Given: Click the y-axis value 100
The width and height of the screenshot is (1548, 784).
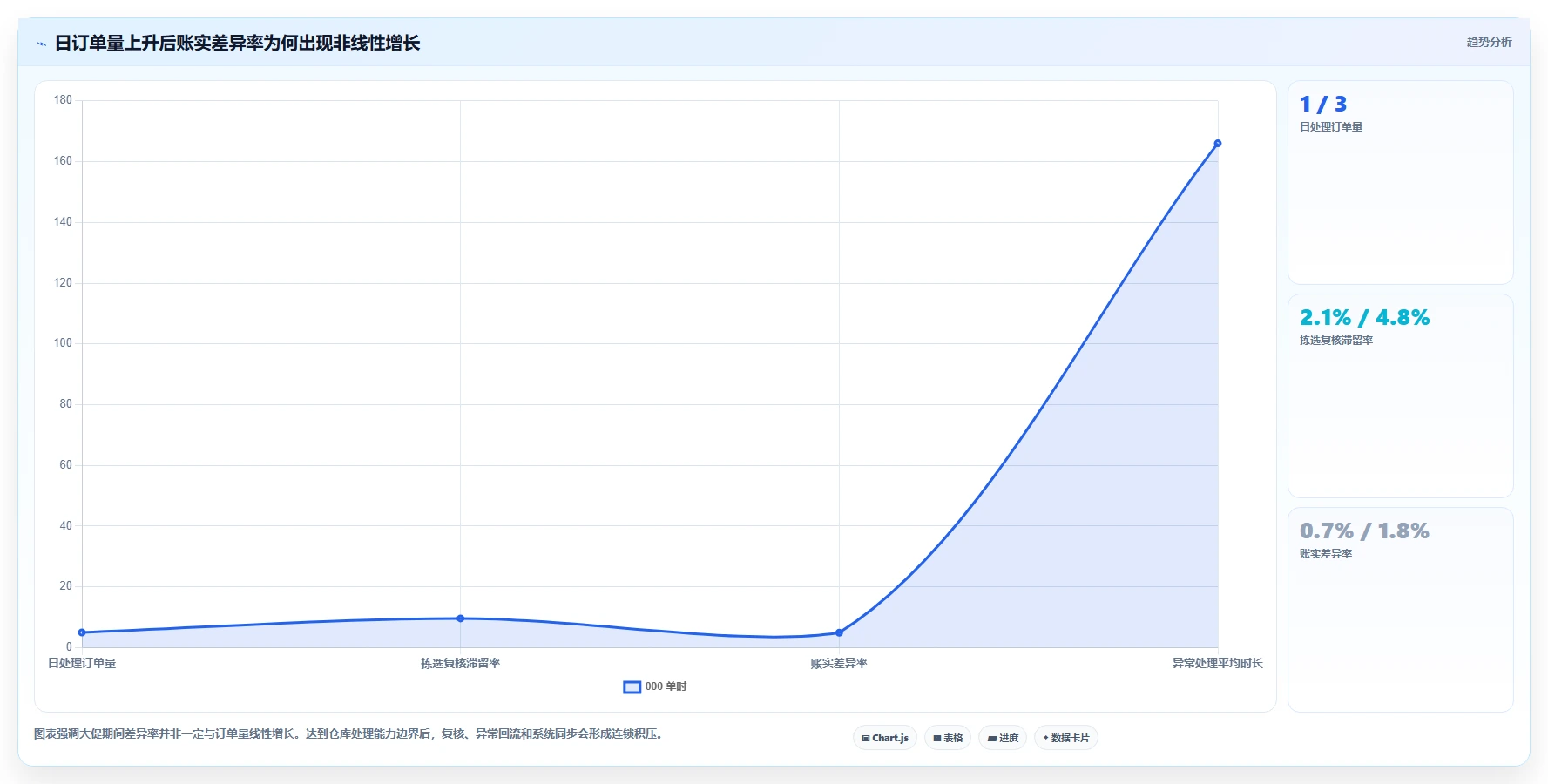Looking at the screenshot, I should pyautogui.click(x=63, y=343).
